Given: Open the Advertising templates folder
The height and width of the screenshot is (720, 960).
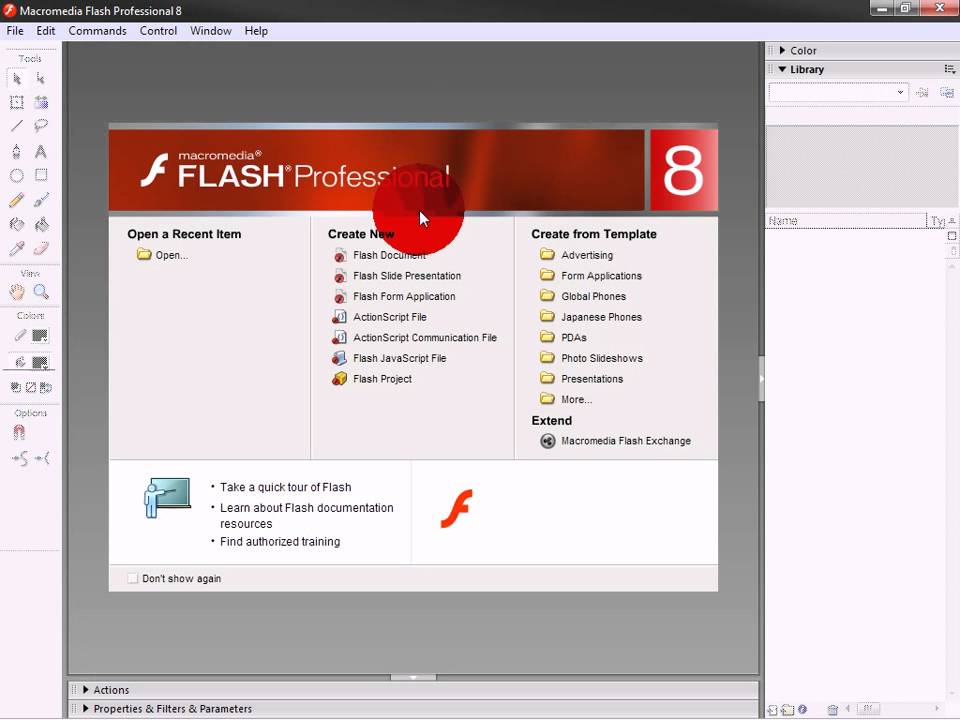Looking at the screenshot, I should click(x=577, y=255).
